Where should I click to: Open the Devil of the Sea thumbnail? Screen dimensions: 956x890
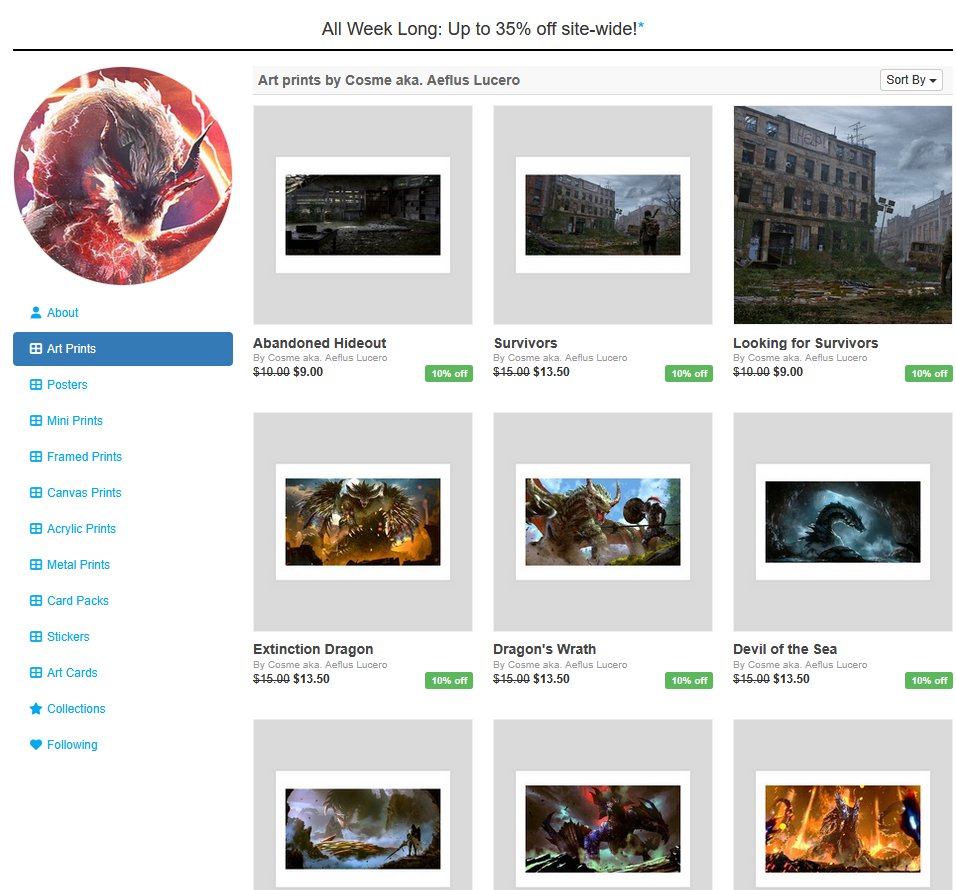(x=843, y=522)
